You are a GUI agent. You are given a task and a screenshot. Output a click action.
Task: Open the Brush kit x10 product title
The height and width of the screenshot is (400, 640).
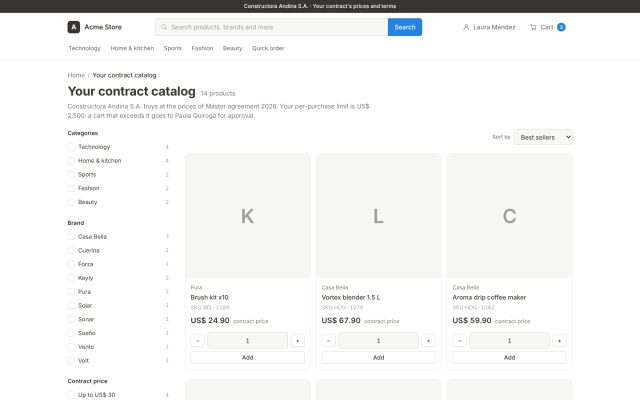tap(209, 298)
